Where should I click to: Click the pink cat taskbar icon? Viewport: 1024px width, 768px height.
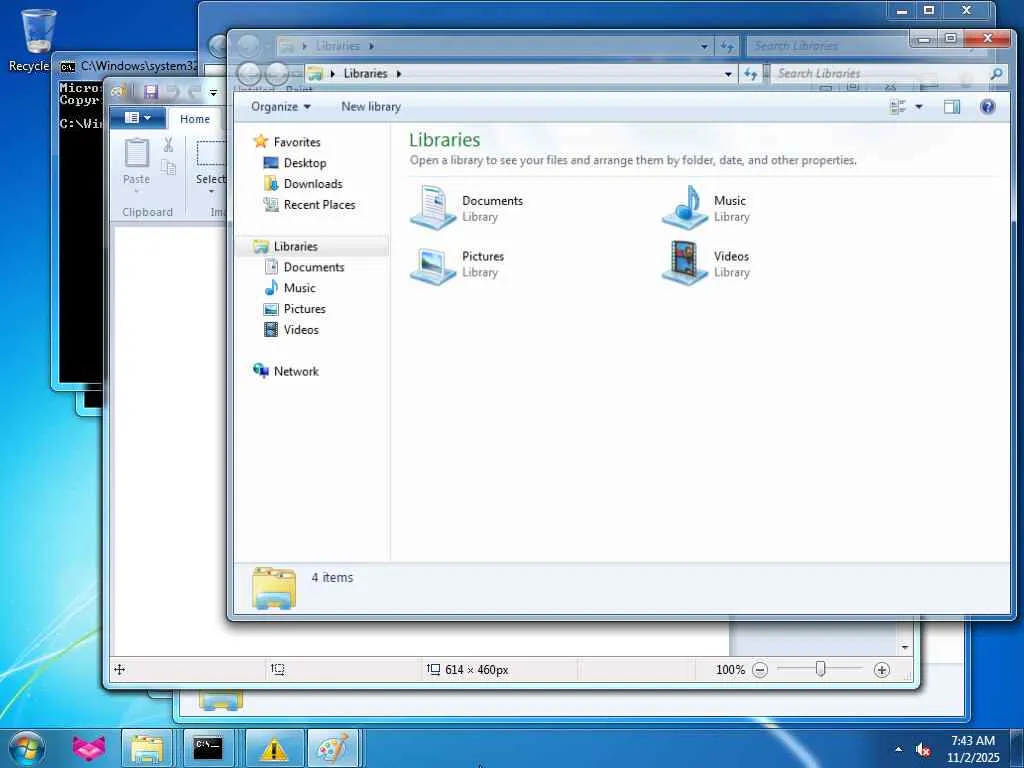point(88,748)
